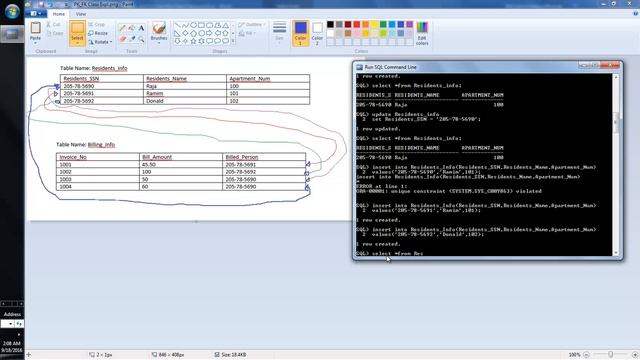Click the taskbar running app thumbnail
The image size is (640, 360).
[12, 34]
